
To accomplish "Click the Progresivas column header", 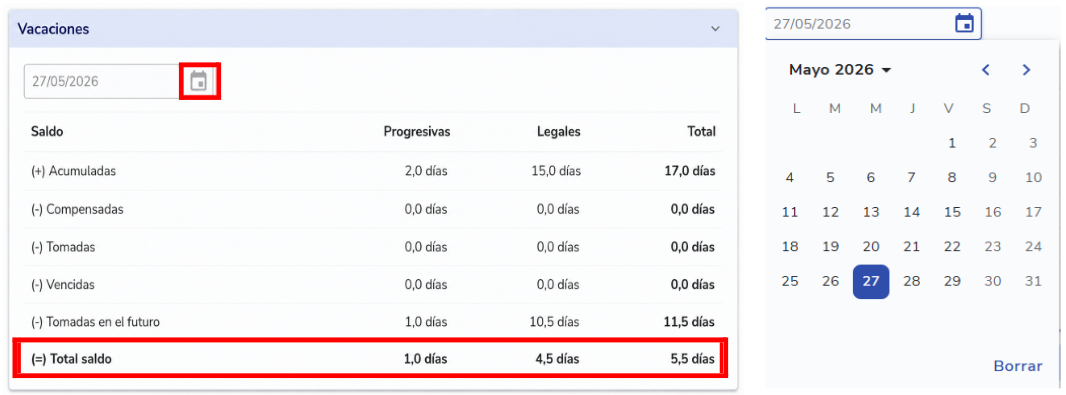I will click(x=416, y=132).
